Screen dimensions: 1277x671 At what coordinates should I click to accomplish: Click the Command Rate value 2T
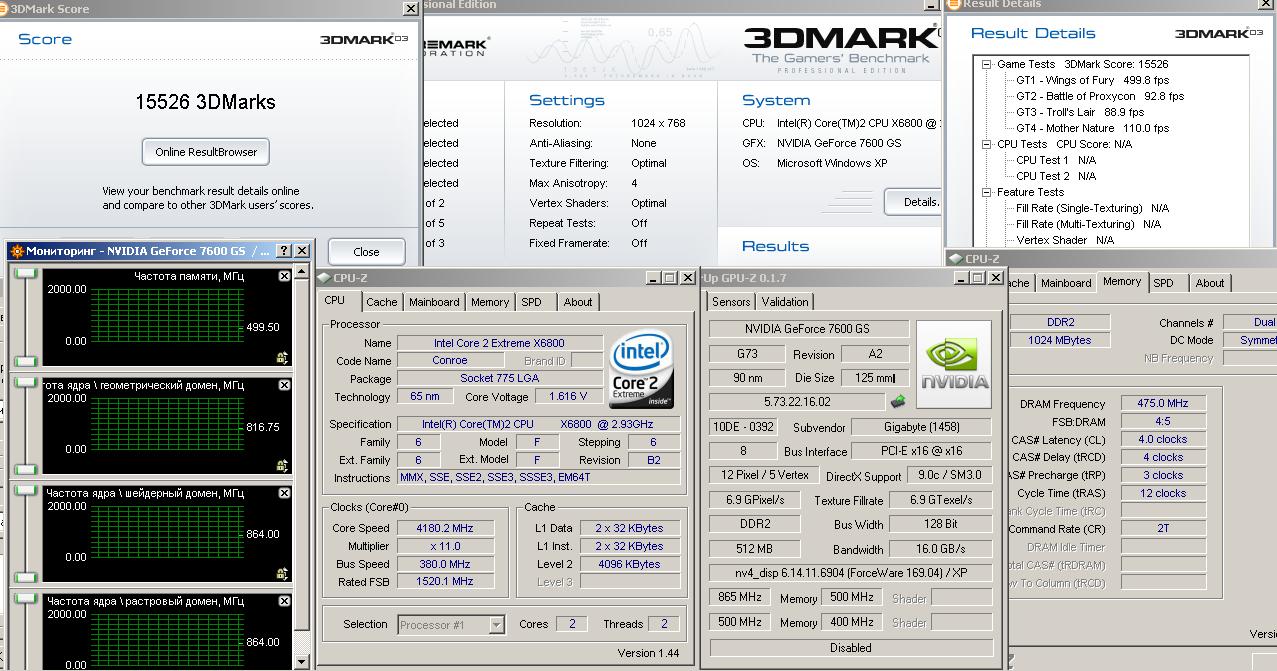point(1163,528)
